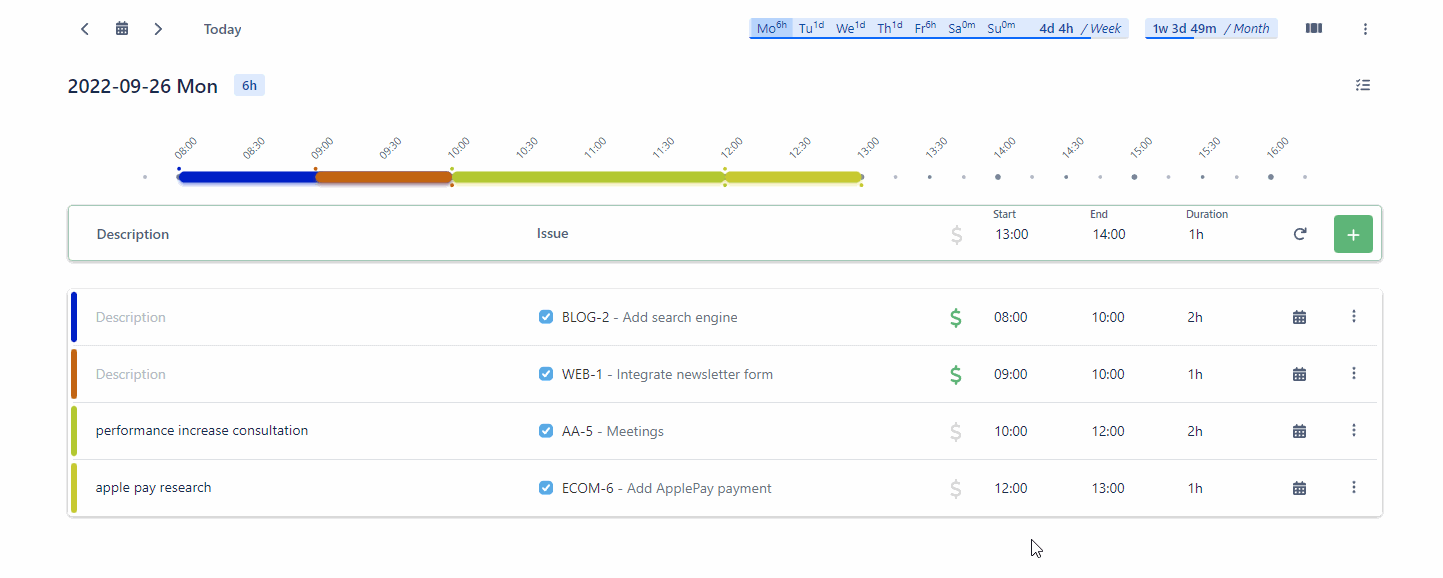Go to the previous day arrow
The width and height of the screenshot is (1443, 578).
tap(85, 29)
